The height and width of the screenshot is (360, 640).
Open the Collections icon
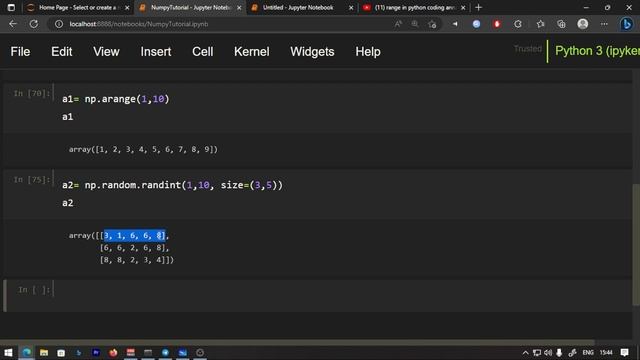tap(561, 24)
